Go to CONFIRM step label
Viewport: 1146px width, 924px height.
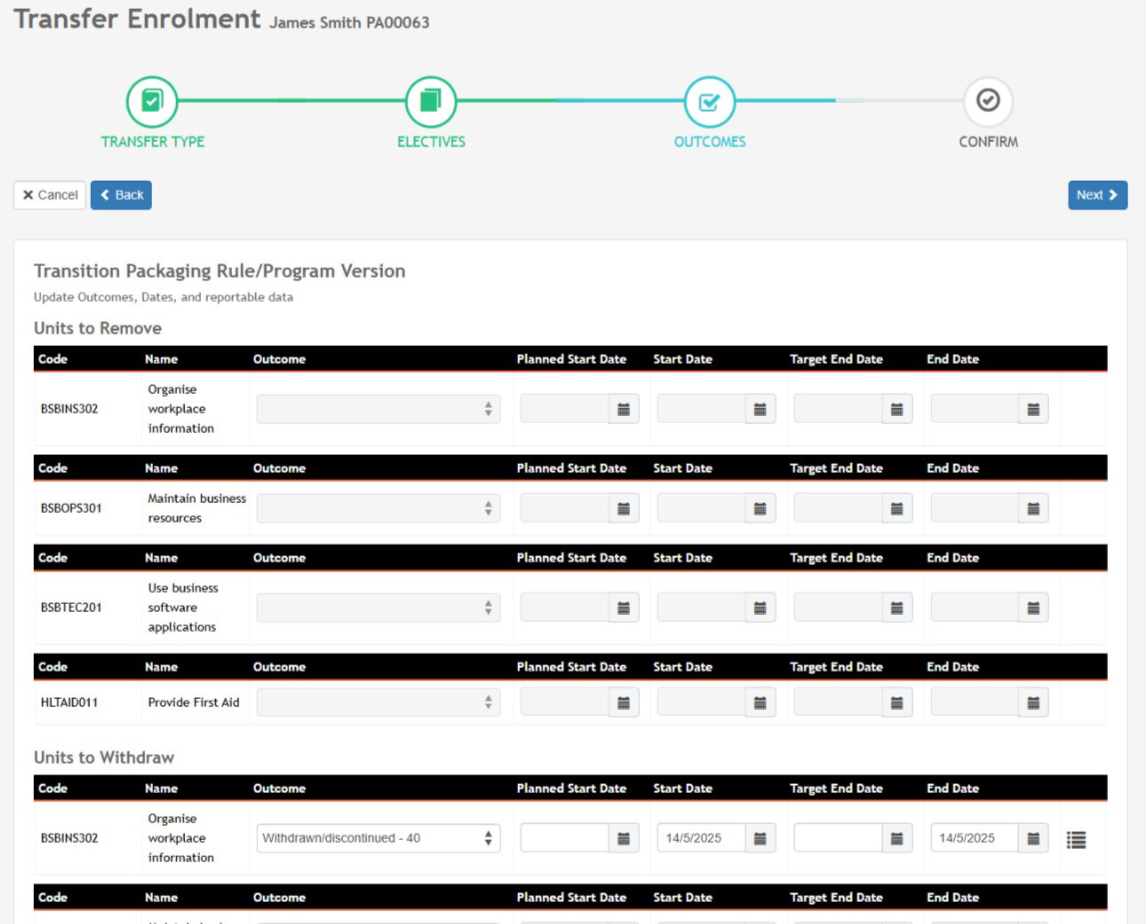(x=988, y=142)
